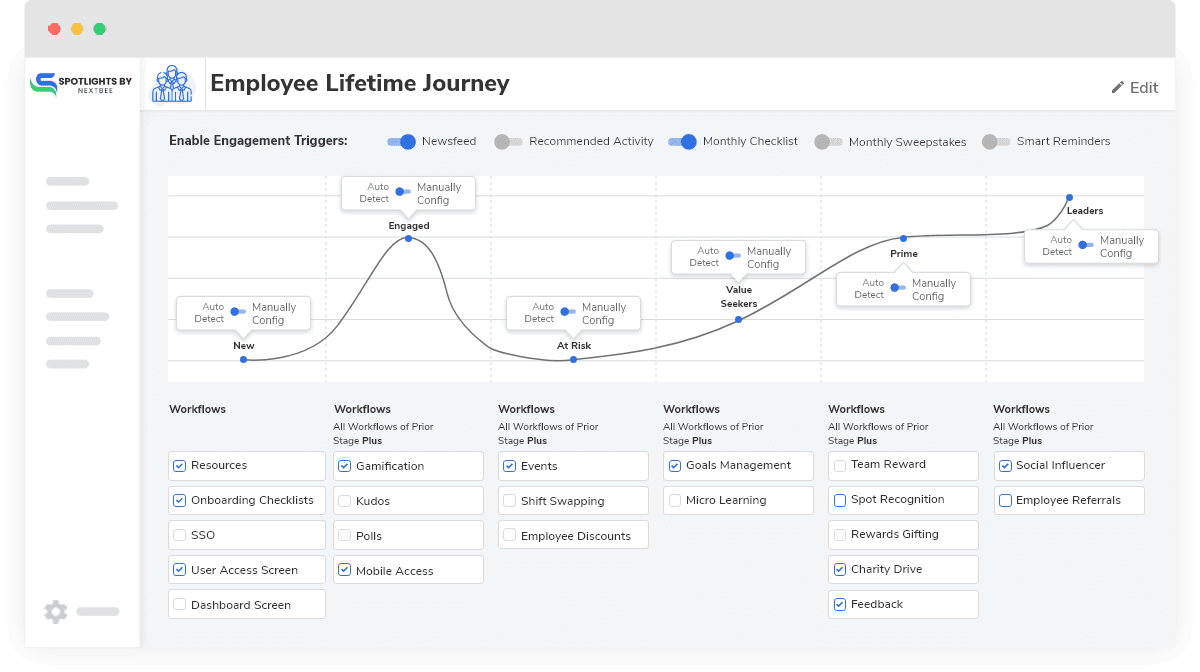Screen dimensions: 1200x672
Task: Click the Spotlights by NextBee logo
Action: coord(81,84)
